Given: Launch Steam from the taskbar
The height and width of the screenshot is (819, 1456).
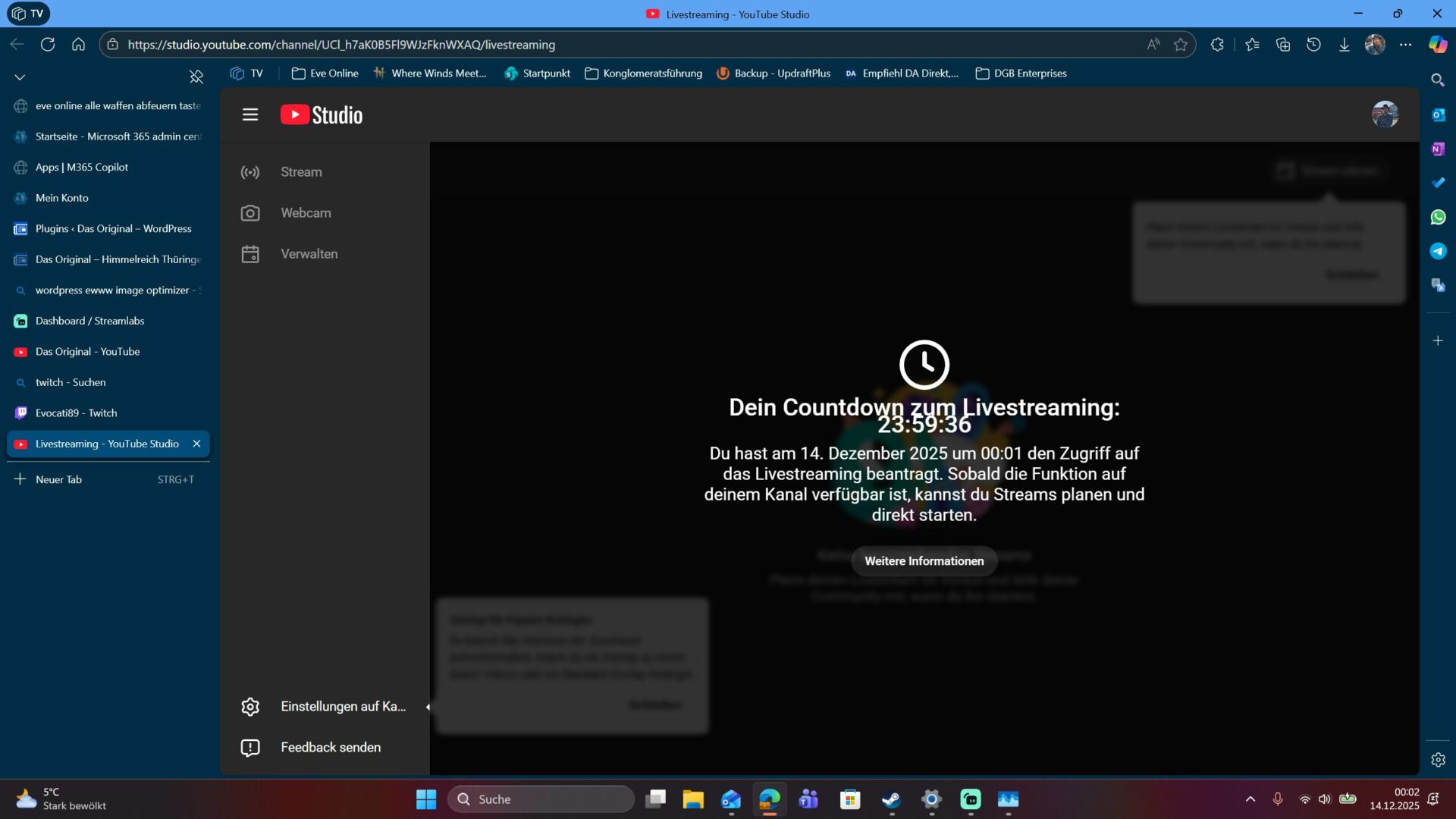Looking at the screenshot, I should 891,799.
